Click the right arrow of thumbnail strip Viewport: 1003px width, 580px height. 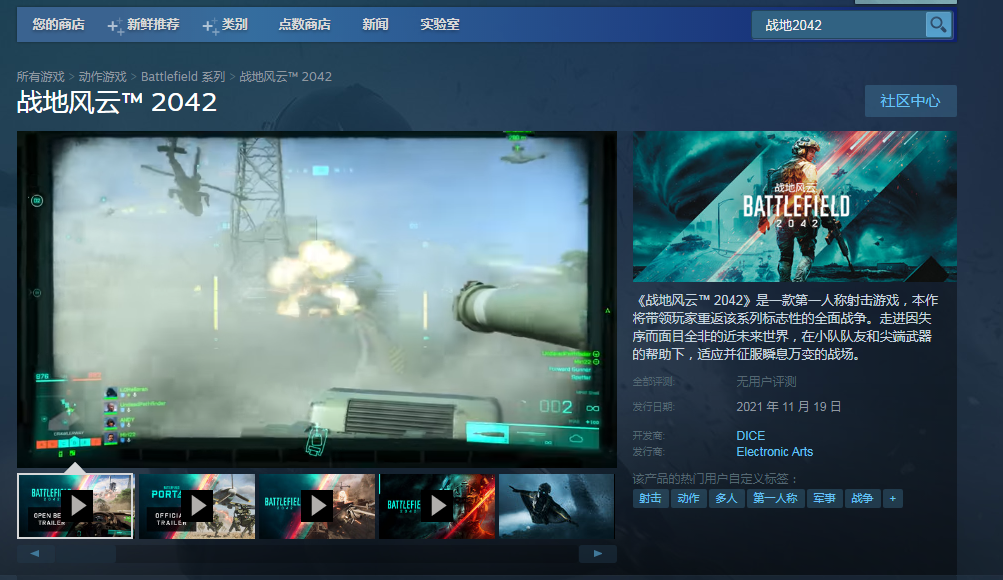click(x=597, y=554)
